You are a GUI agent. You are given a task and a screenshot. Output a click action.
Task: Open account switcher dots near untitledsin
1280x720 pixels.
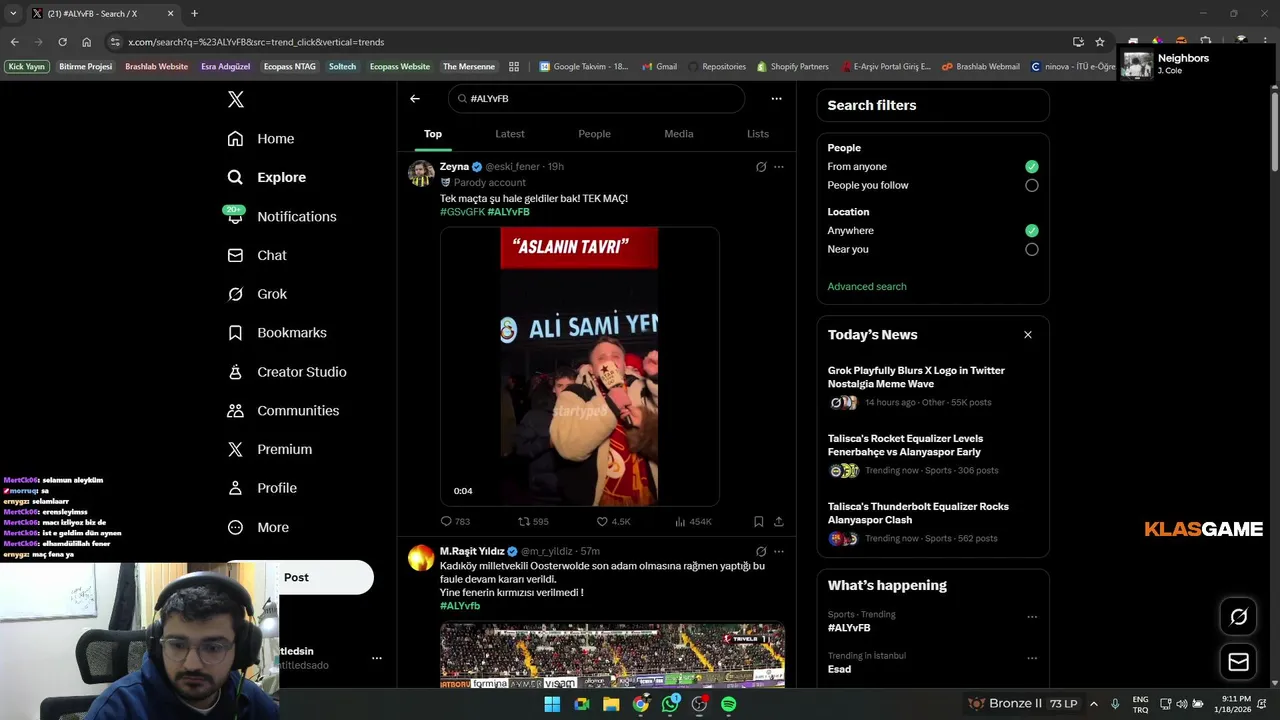[x=377, y=658]
